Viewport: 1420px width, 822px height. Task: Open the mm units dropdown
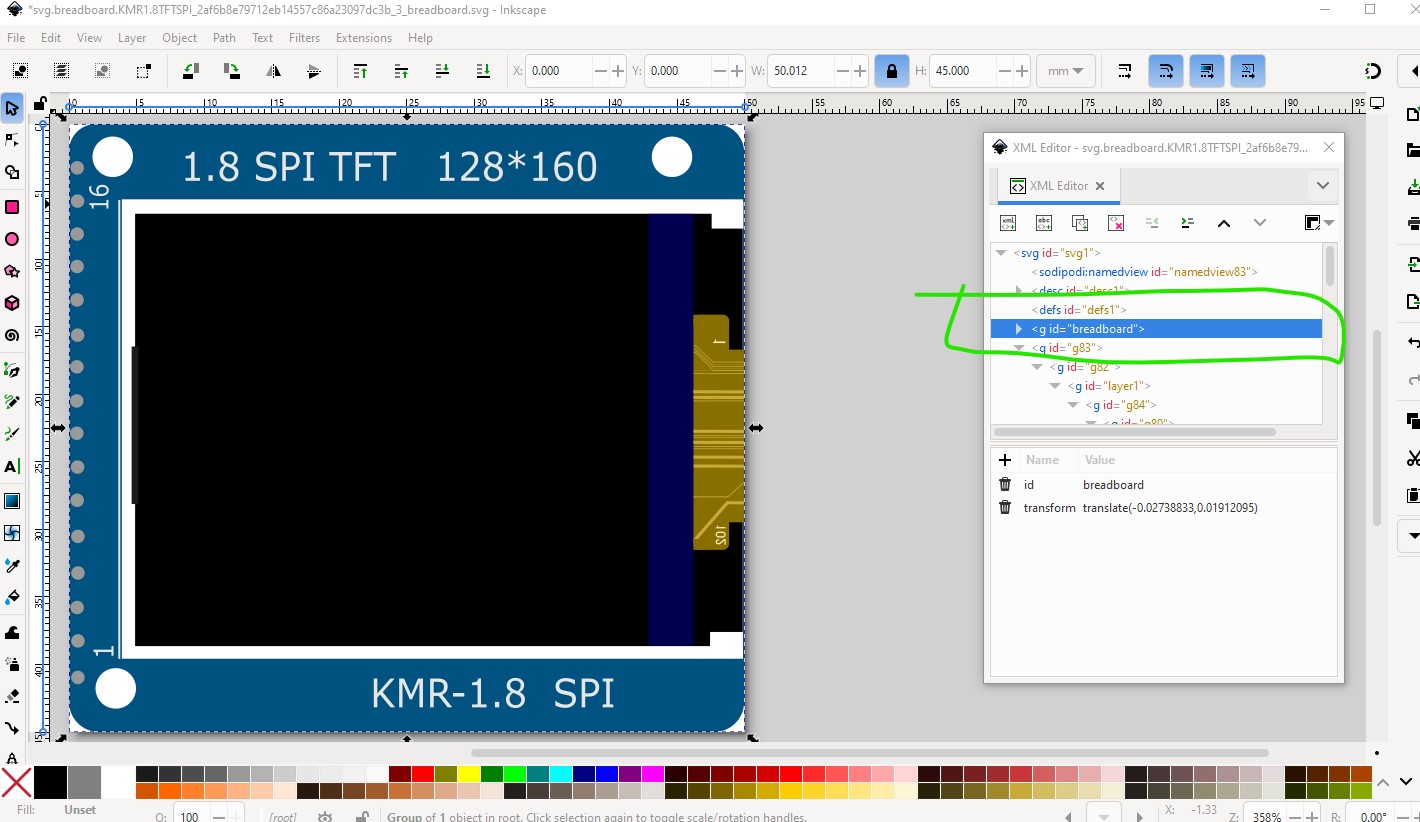click(x=1065, y=71)
